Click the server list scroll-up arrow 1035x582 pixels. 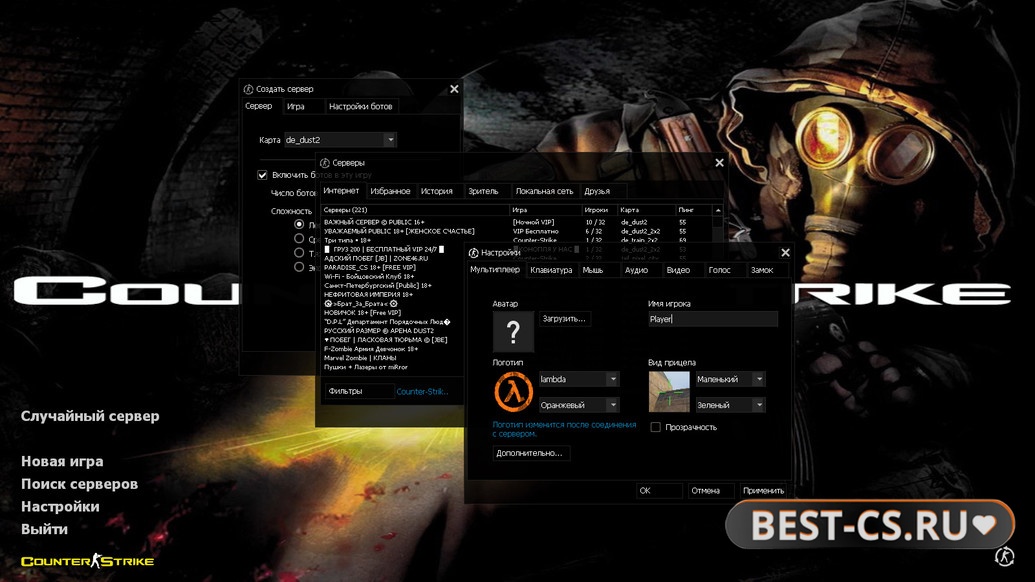[718, 210]
